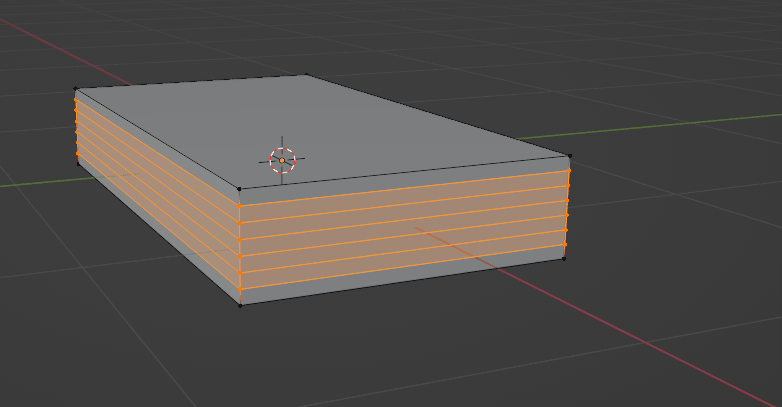Select the farthest back top corner vertex

(x=305, y=75)
